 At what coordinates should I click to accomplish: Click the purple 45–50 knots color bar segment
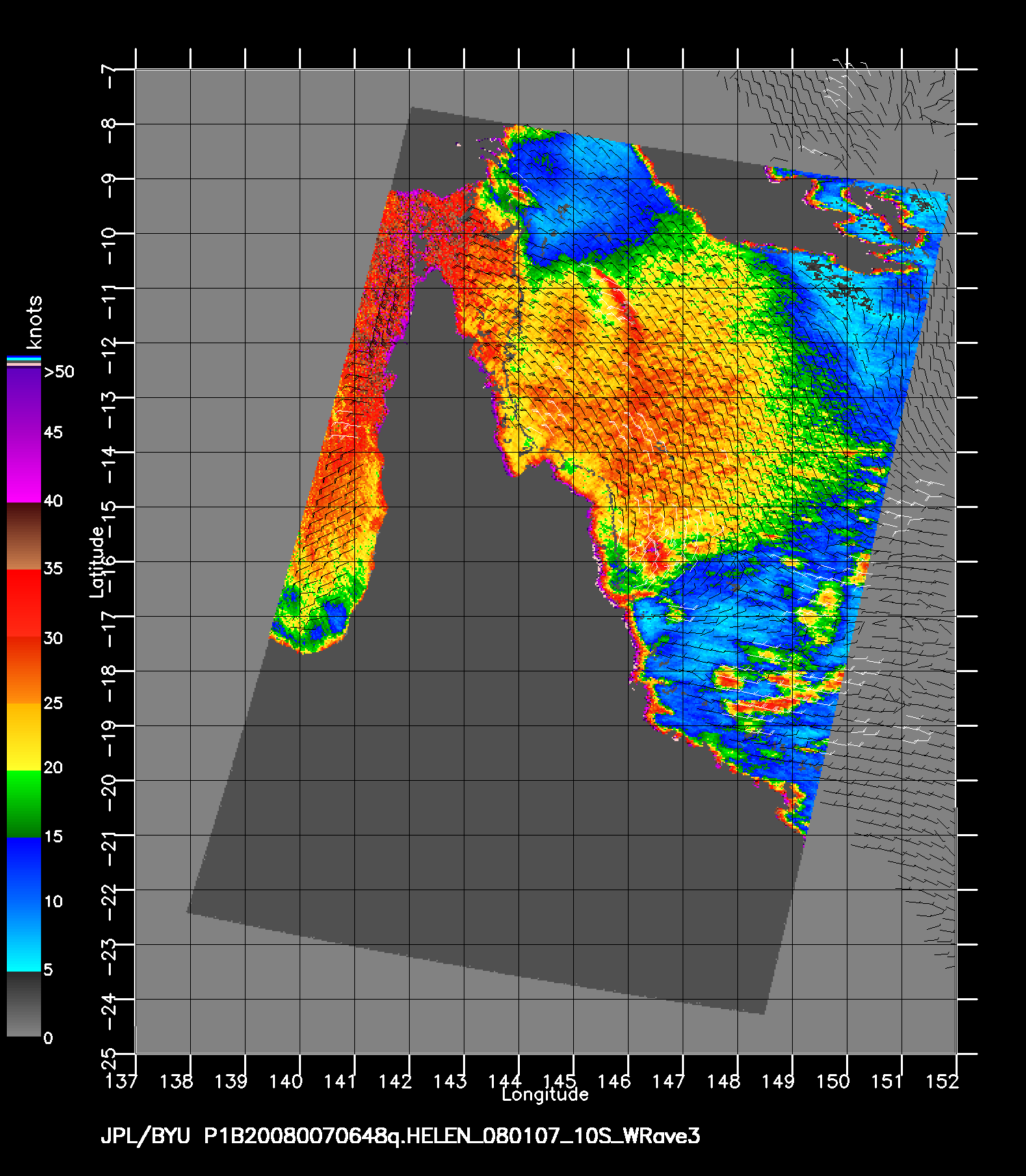[24, 401]
